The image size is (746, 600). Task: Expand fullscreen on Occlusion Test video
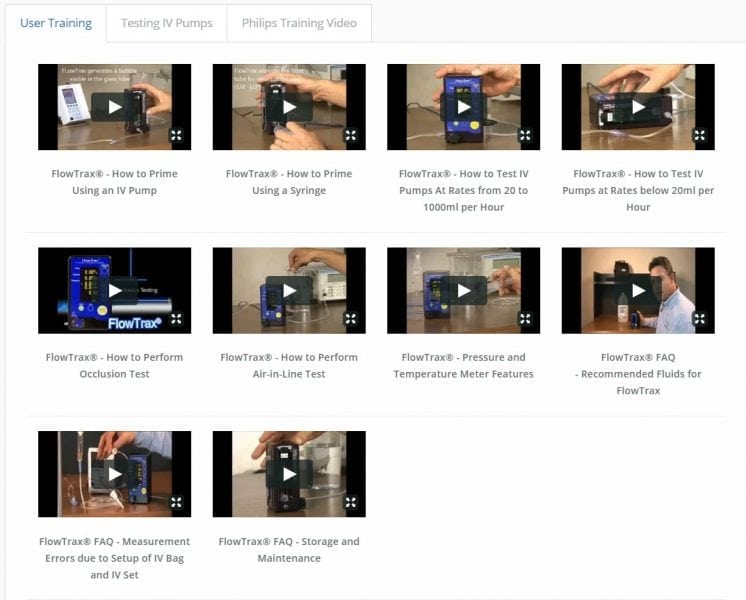coord(176,319)
